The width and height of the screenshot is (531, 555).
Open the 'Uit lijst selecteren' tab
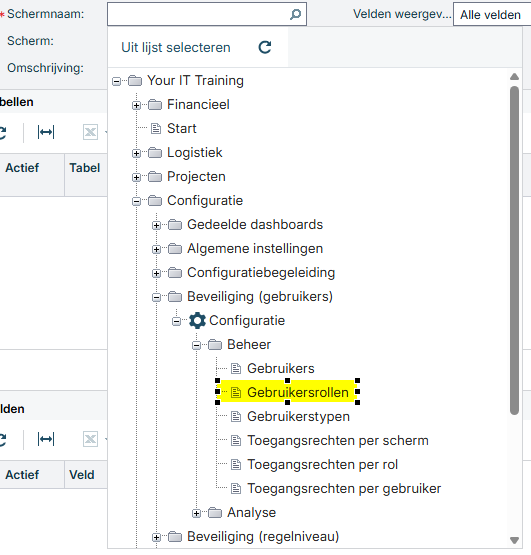(176, 47)
